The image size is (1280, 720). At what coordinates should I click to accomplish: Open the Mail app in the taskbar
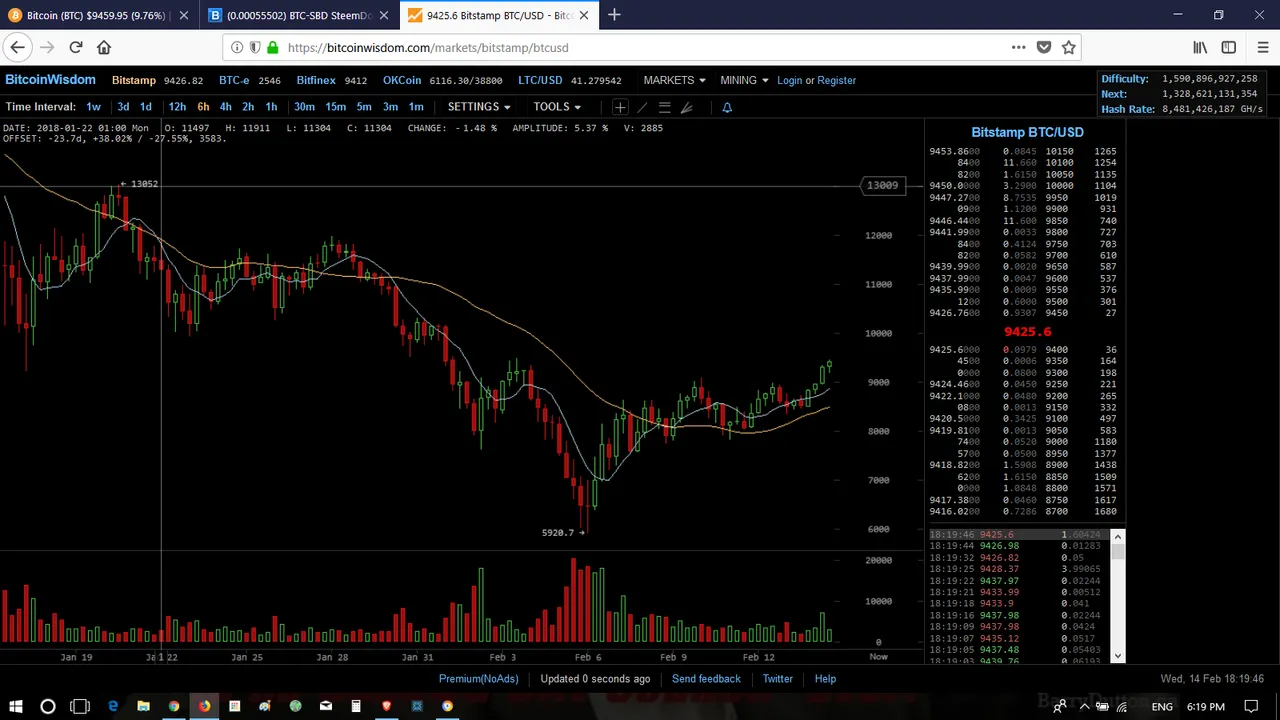[326, 707]
